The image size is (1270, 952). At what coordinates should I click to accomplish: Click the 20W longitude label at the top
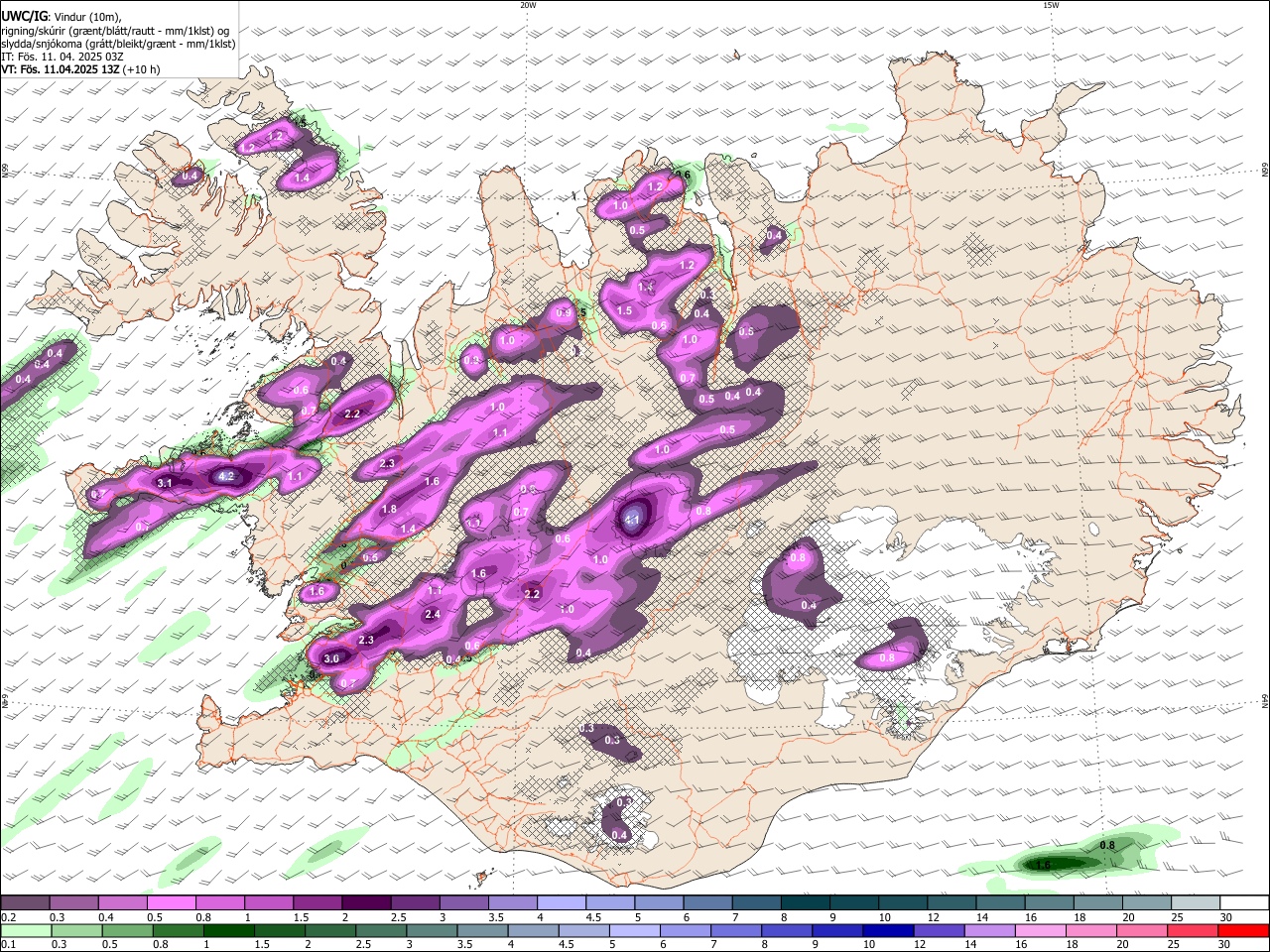click(528, 5)
